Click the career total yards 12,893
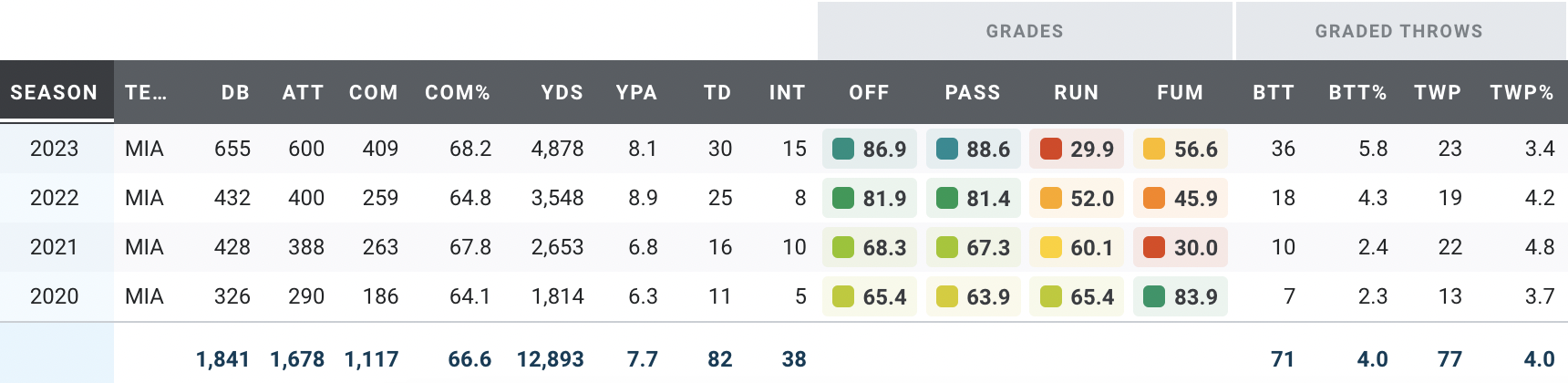1568x383 pixels. coord(550,359)
